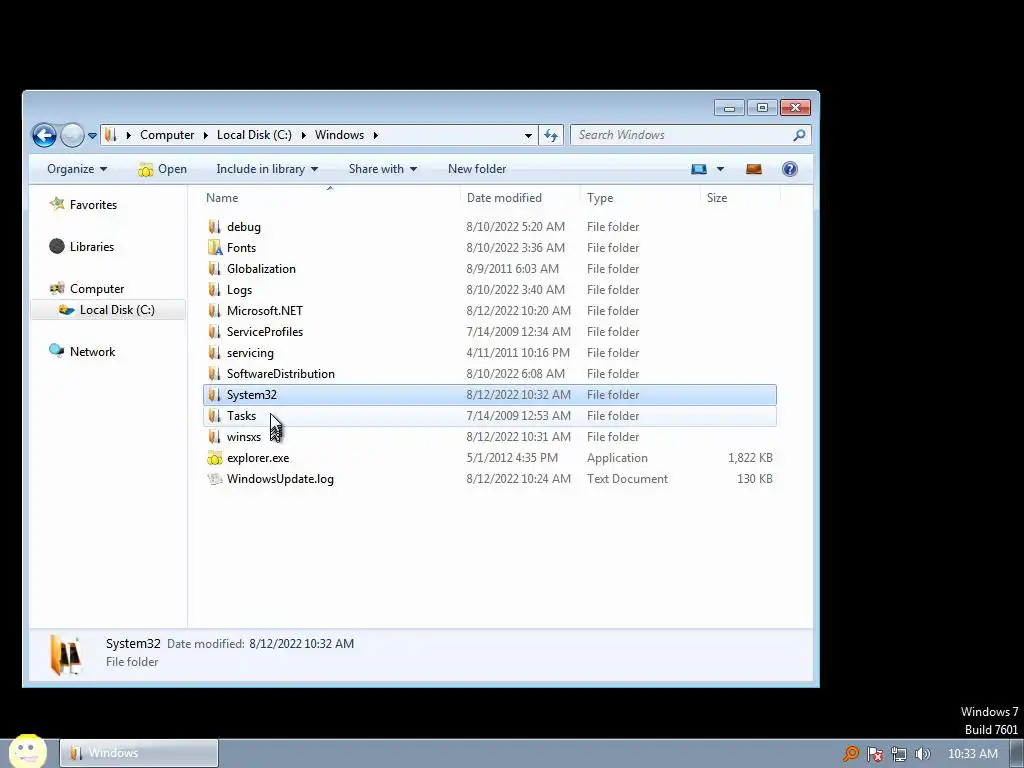This screenshot has height=768, width=1024.
Task: Click New folder button
Action: (477, 169)
